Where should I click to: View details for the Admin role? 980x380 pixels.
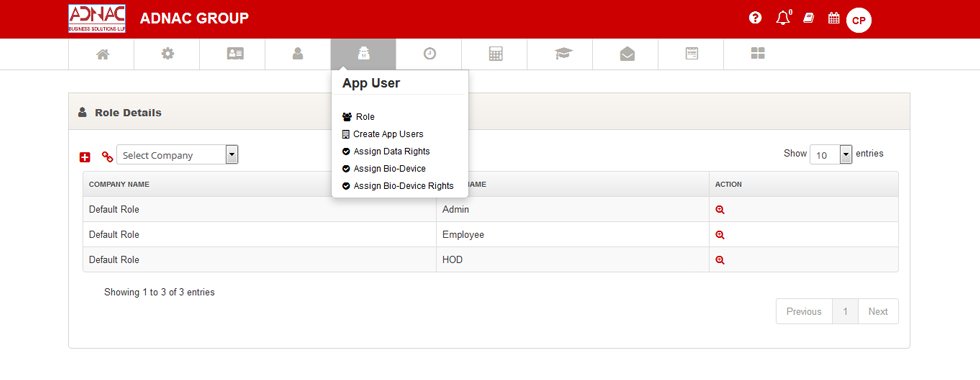pos(720,210)
